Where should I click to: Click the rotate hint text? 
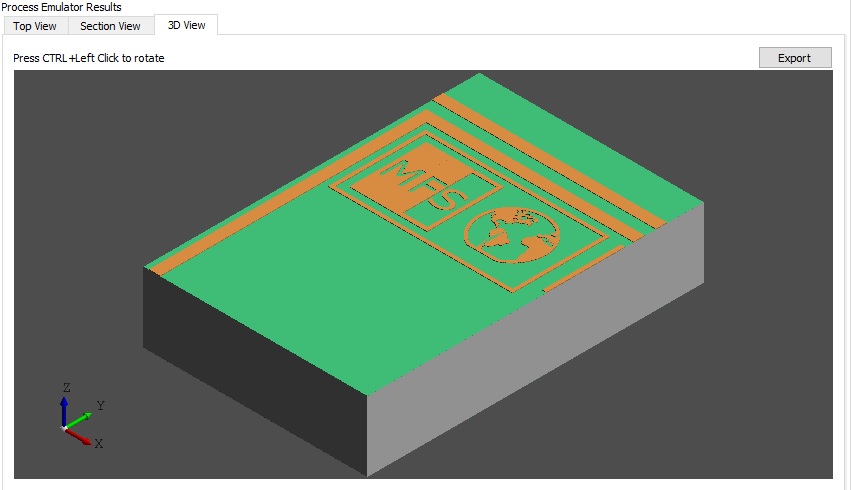[x=89, y=58]
